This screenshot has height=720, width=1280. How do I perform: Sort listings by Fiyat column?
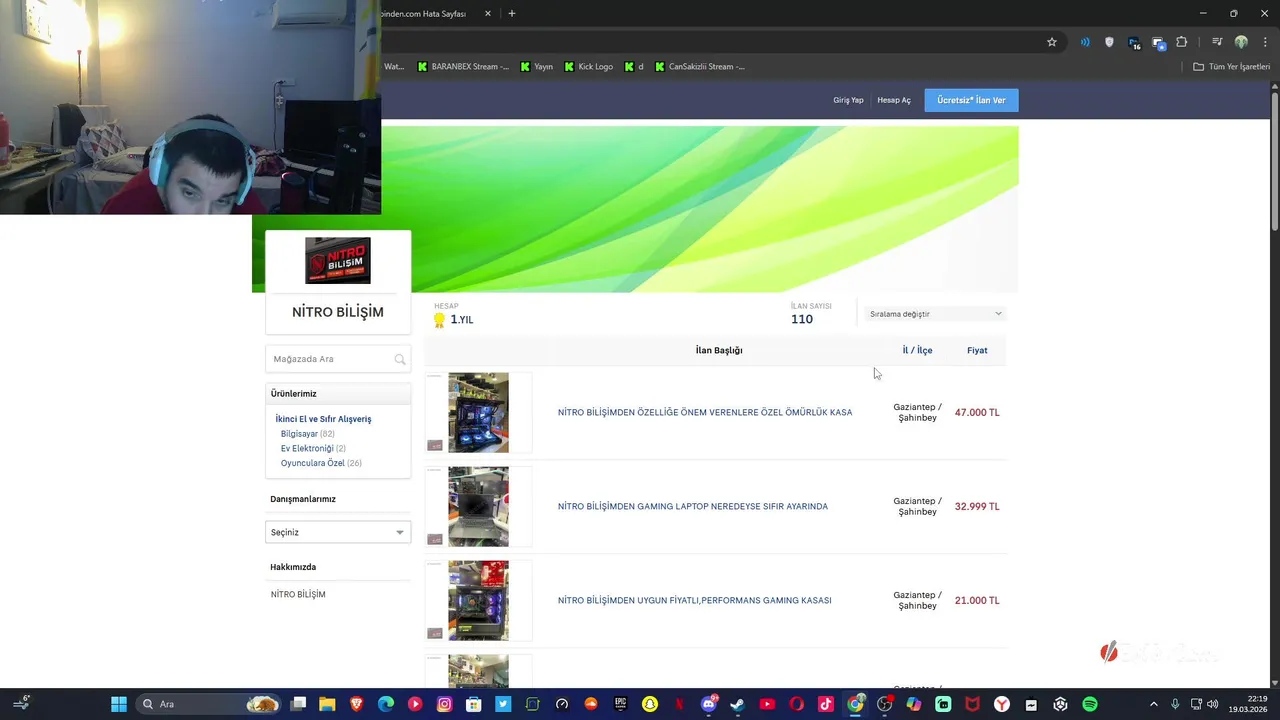(977, 350)
